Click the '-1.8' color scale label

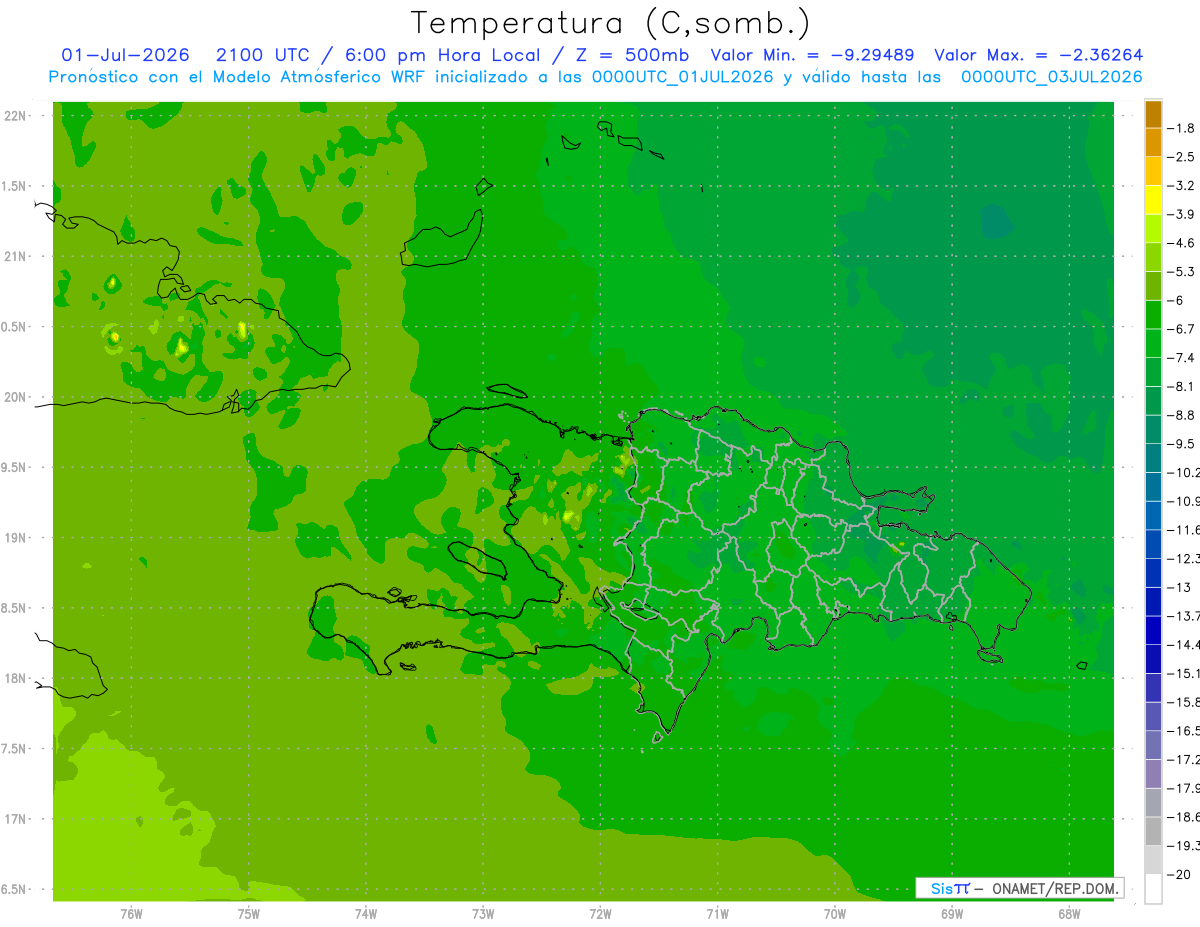coord(1181,128)
